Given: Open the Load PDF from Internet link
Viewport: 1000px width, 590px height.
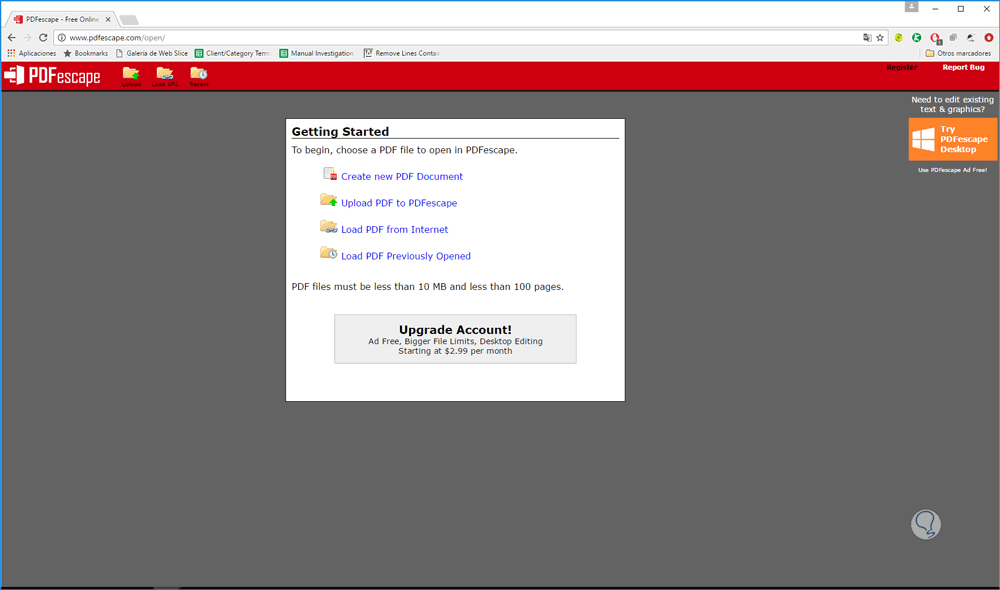Looking at the screenshot, I should 394,230.
